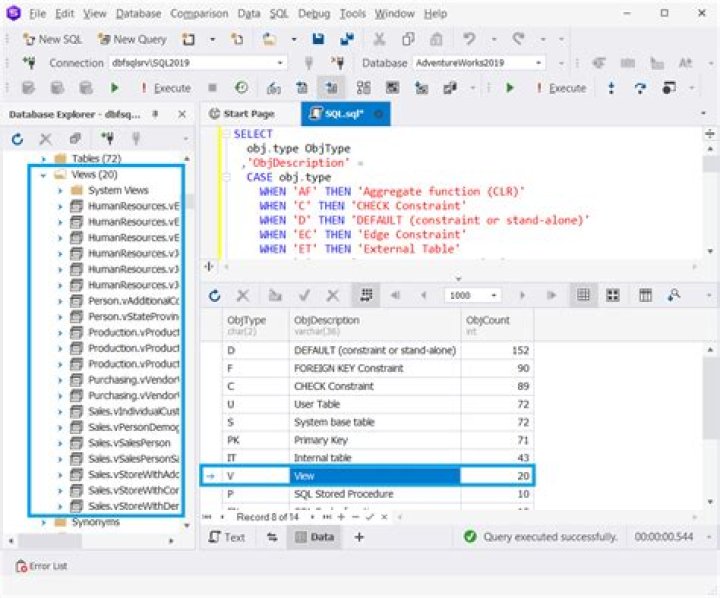Image resolution: width=720 pixels, height=598 pixels.
Task: Click the Database Explorer delete X icon
Action: (45, 139)
